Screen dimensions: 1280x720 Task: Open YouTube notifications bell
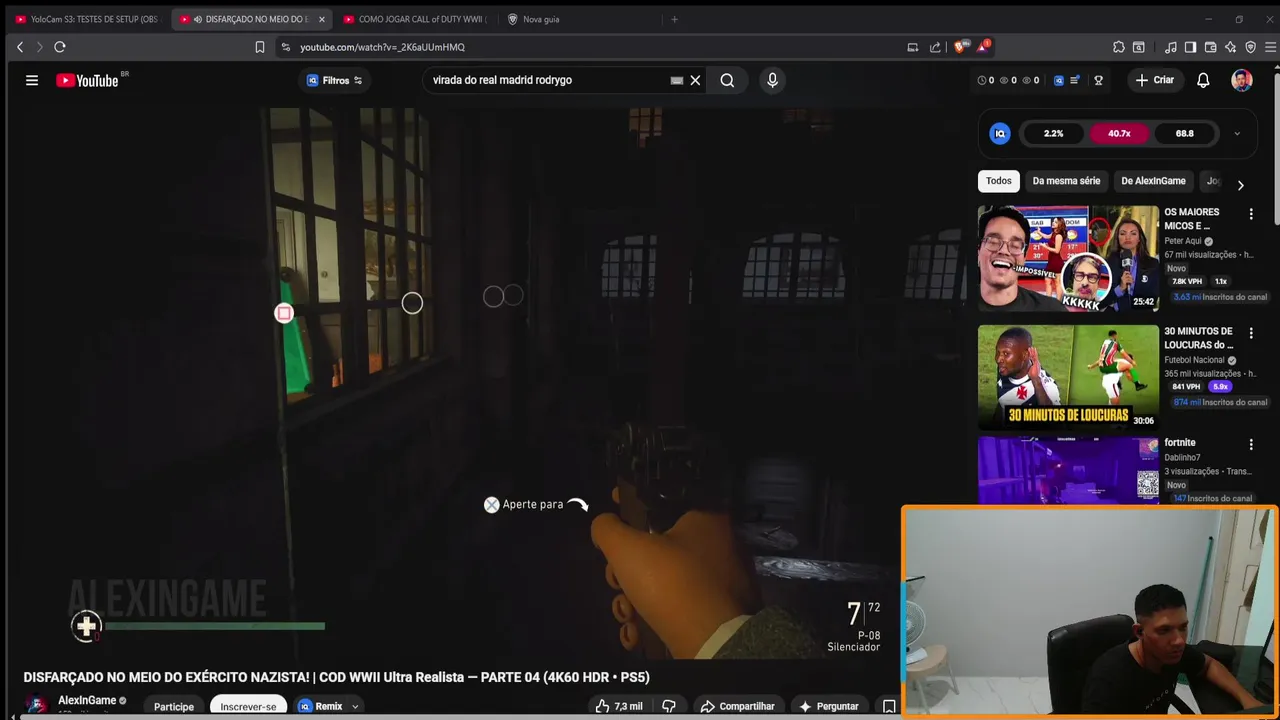[x=1203, y=80]
